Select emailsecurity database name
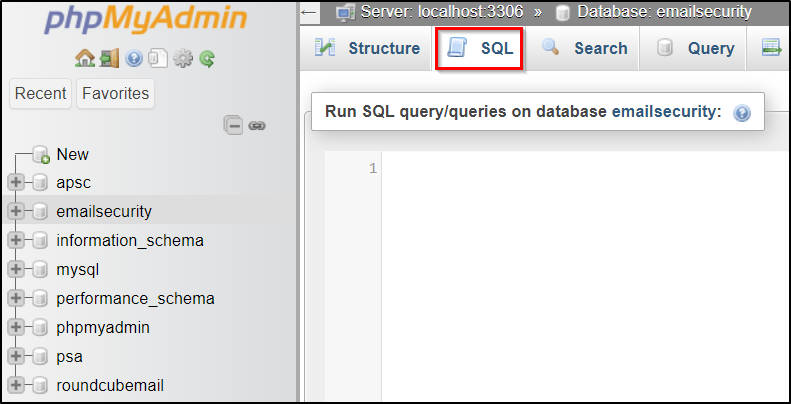Image resolution: width=791 pixels, height=404 pixels. tap(104, 211)
